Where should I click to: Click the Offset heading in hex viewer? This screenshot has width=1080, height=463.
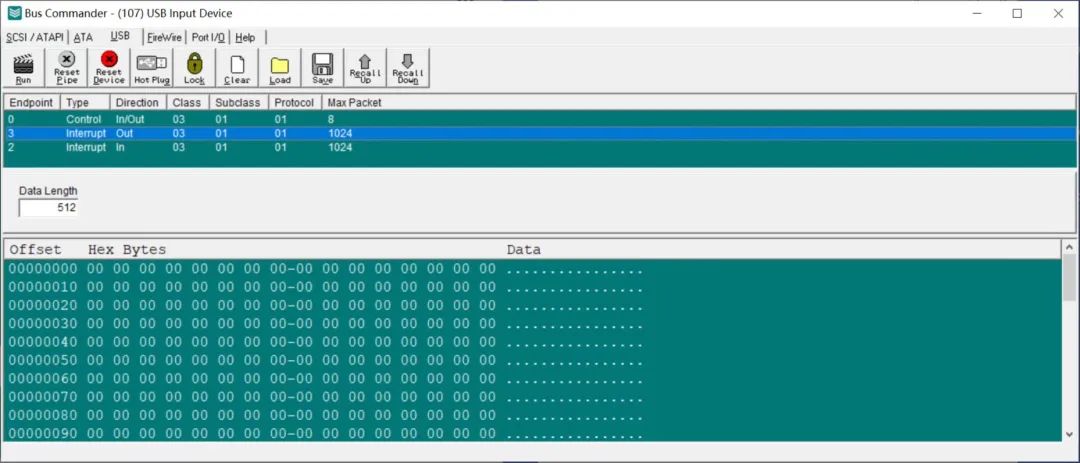[x=35, y=249]
